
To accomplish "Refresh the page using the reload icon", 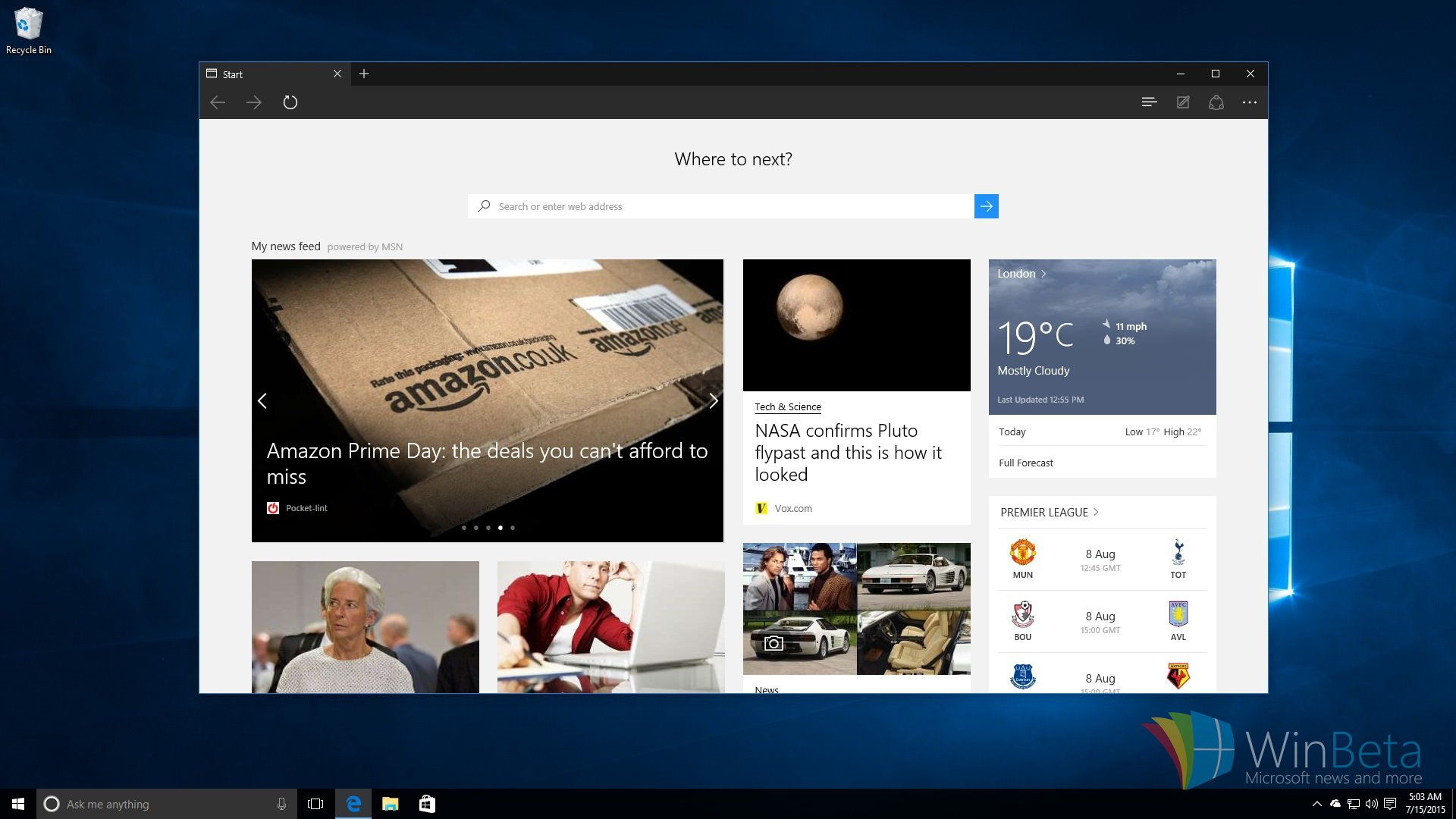I will coord(290,102).
